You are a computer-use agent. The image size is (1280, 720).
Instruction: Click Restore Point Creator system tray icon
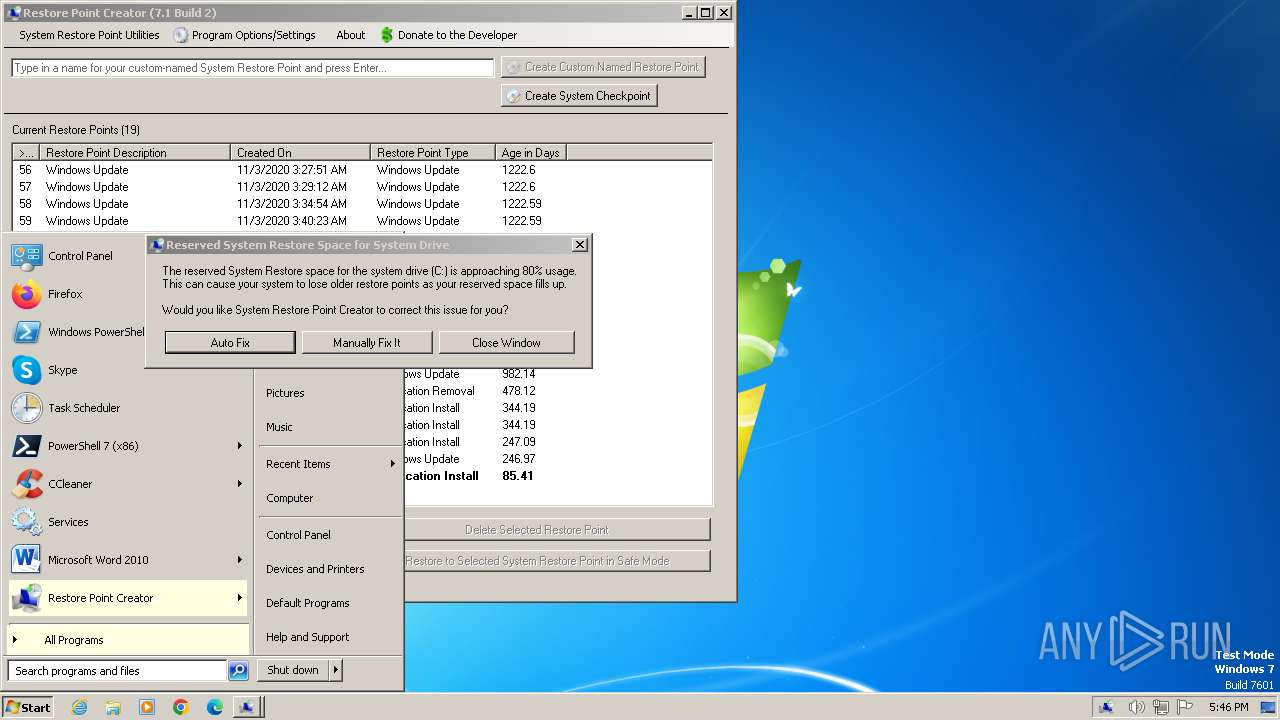click(1107, 707)
